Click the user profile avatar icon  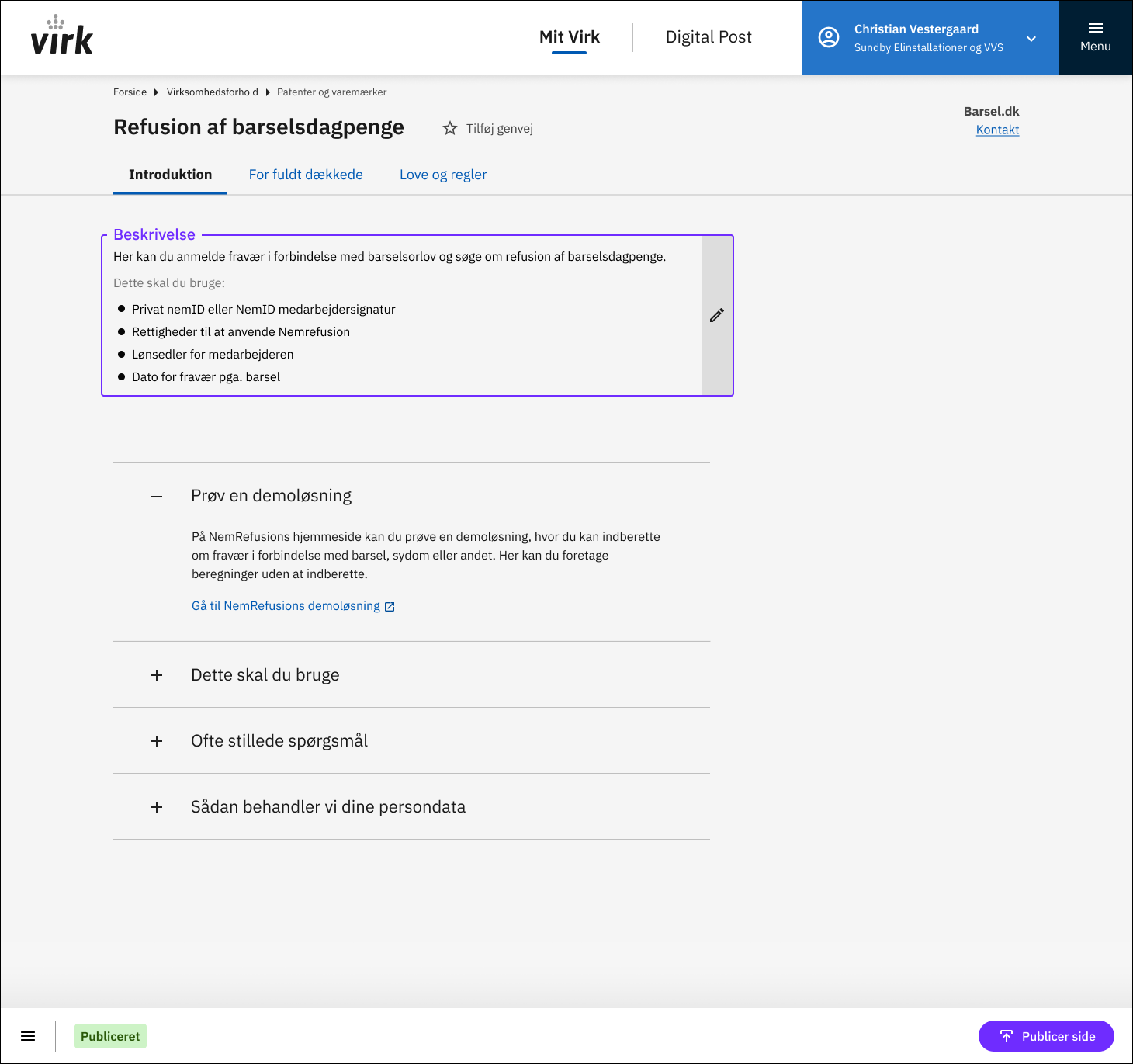[x=829, y=37]
